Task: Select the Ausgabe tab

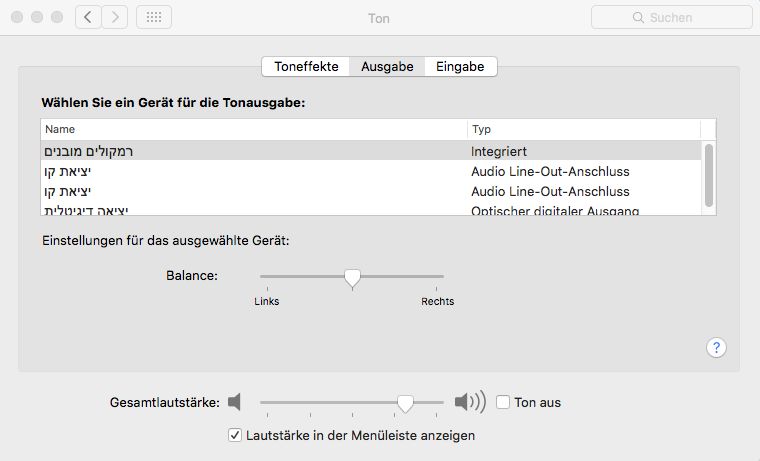Action: coord(387,66)
